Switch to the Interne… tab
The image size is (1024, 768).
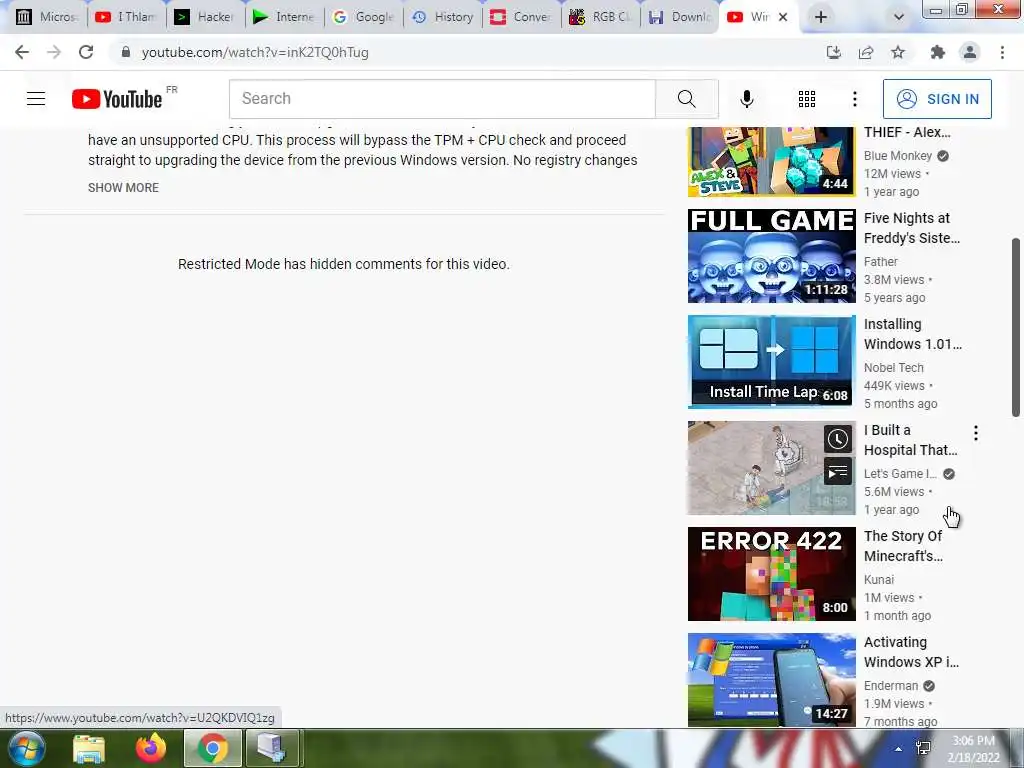coord(284,17)
